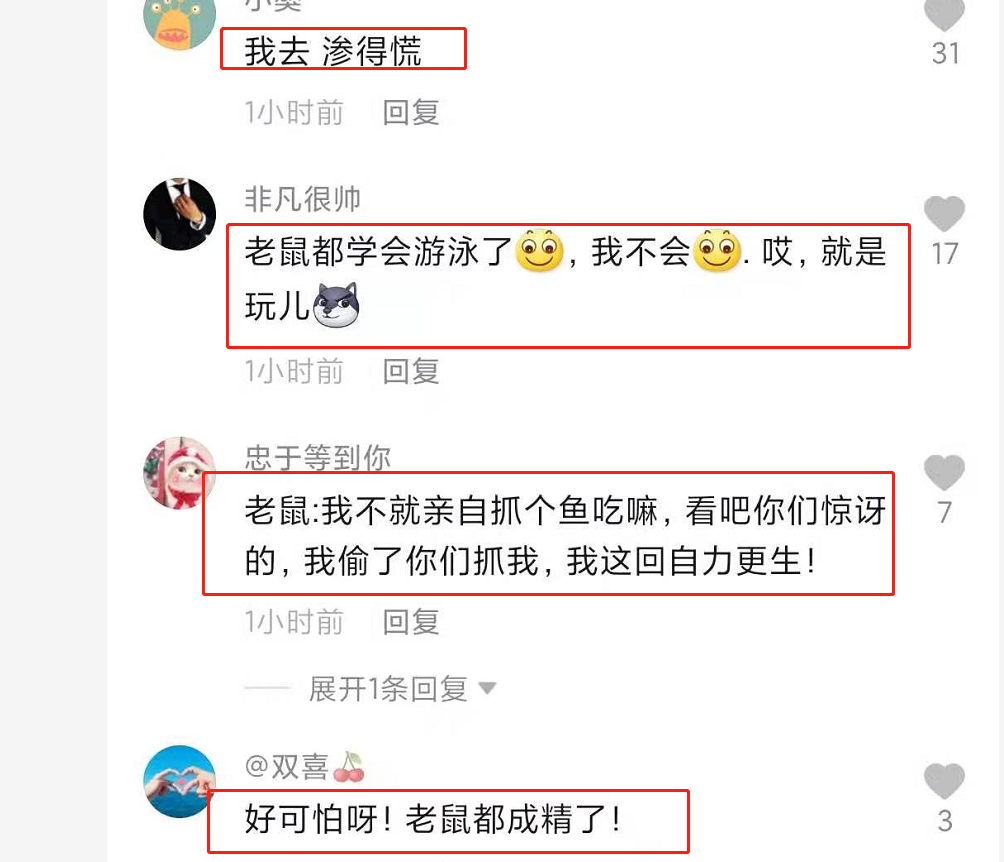Like the comment with 31 likes

coord(944,14)
